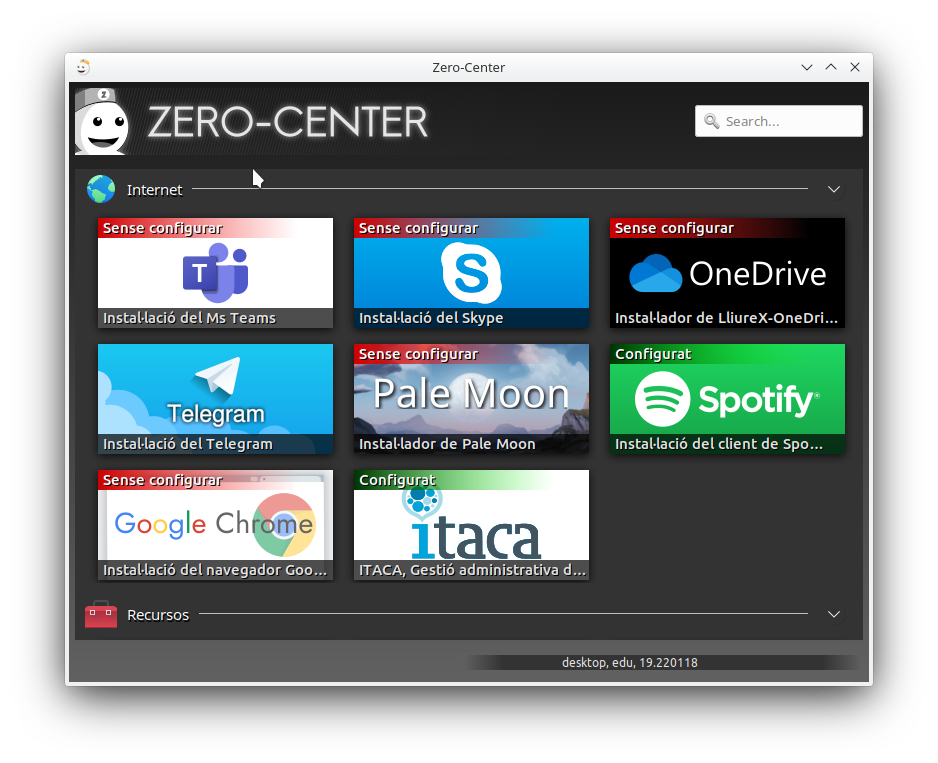Open the Google Chrome browser installer
Viewport: 938px width, 763px height.
[x=215, y=525]
